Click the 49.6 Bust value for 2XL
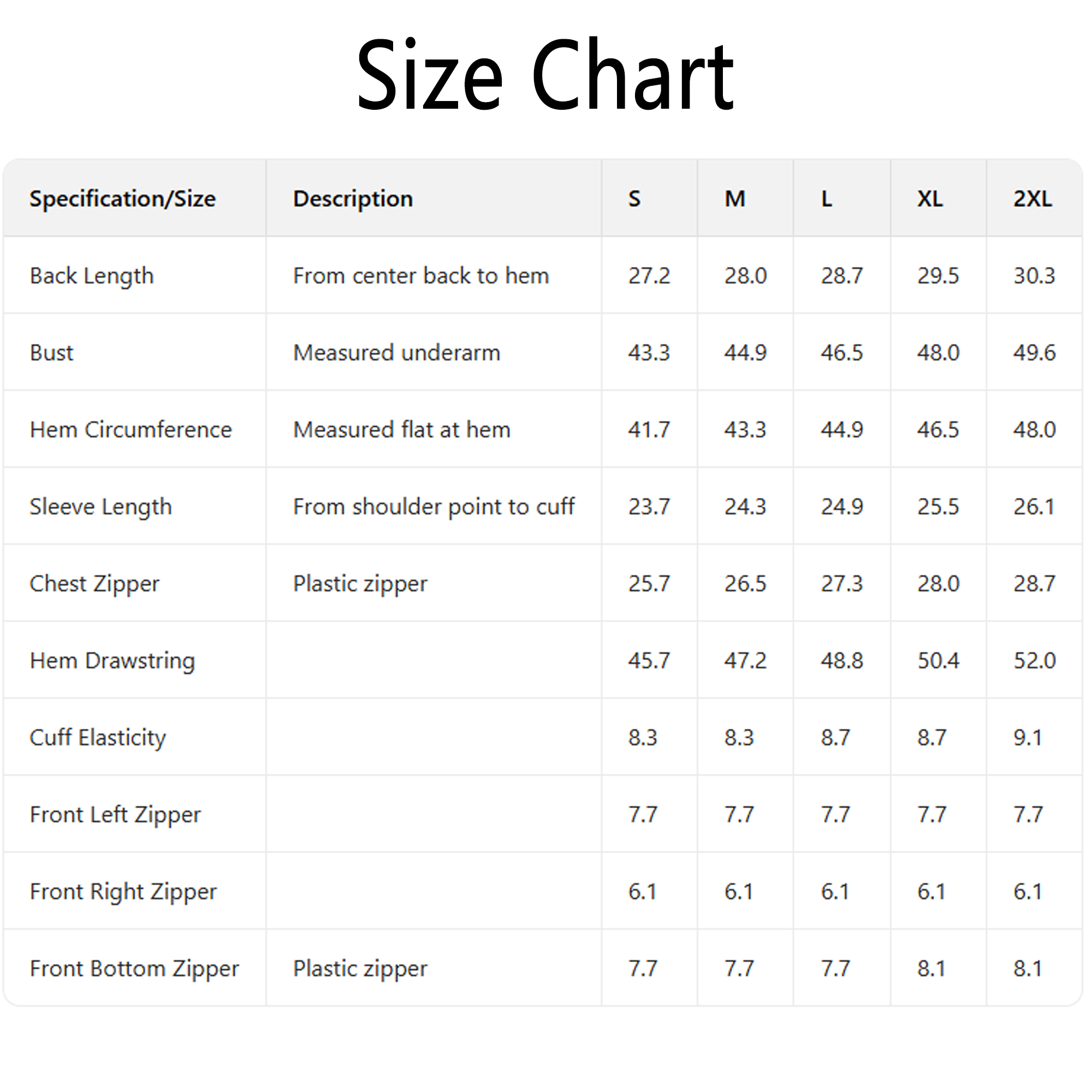Screen dimensions: 1092x1092 pyautogui.click(x=1034, y=353)
